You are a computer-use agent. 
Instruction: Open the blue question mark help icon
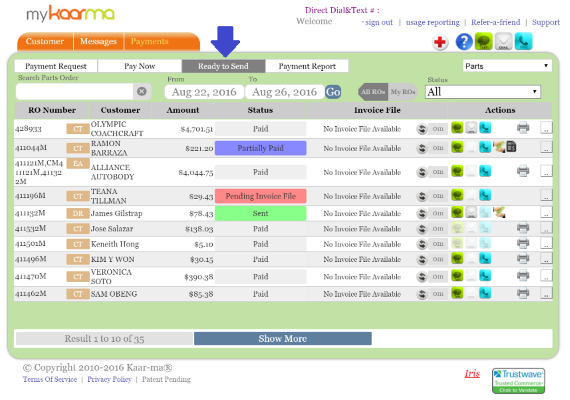[464, 42]
